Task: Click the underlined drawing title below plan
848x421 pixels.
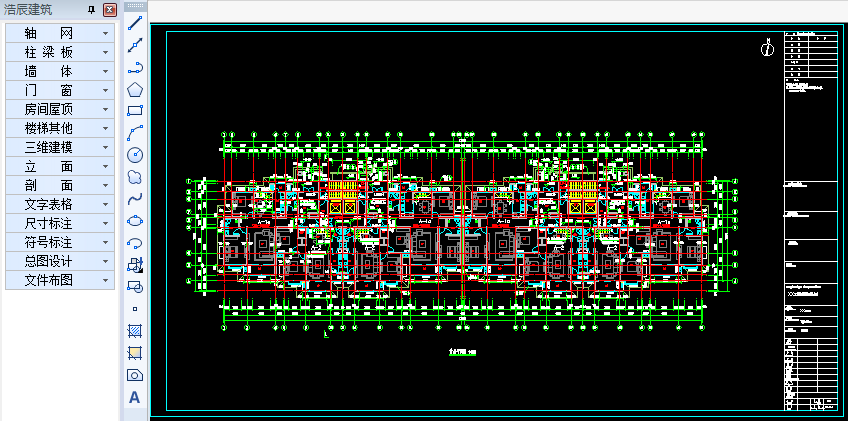Action: click(x=463, y=352)
